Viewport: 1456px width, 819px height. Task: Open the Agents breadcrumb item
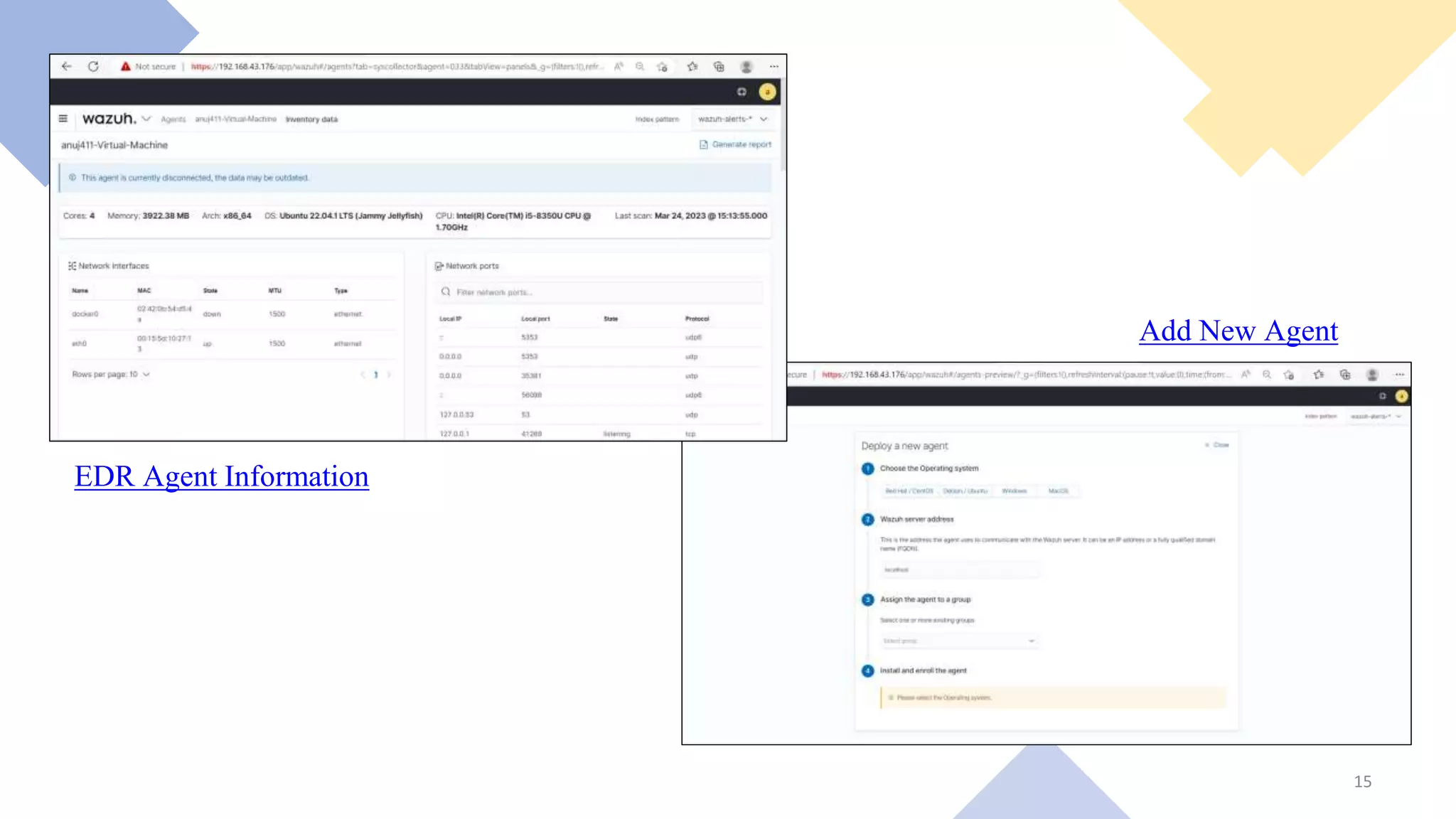(173, 119)
